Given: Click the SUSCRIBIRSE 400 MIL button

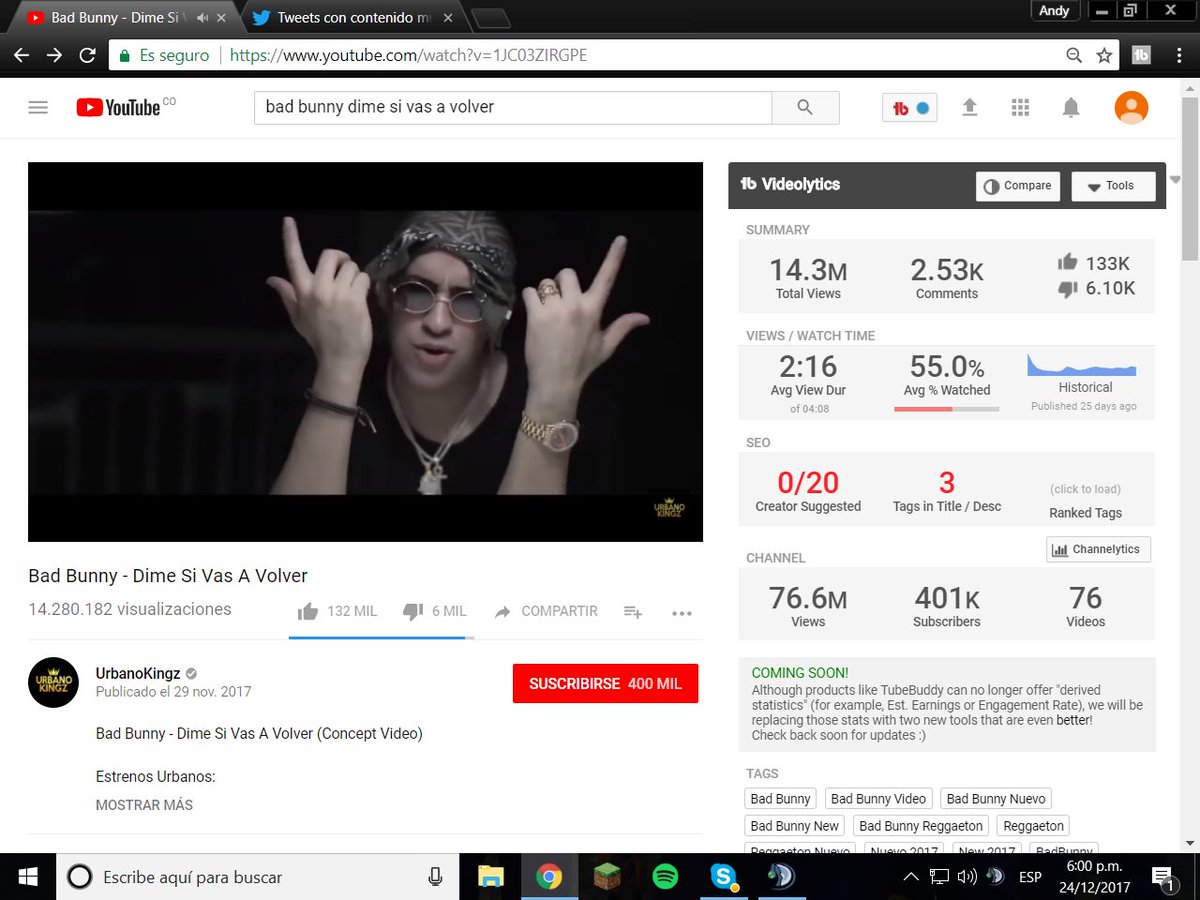Looking at the screenshot, I should [x=605, y=684].
